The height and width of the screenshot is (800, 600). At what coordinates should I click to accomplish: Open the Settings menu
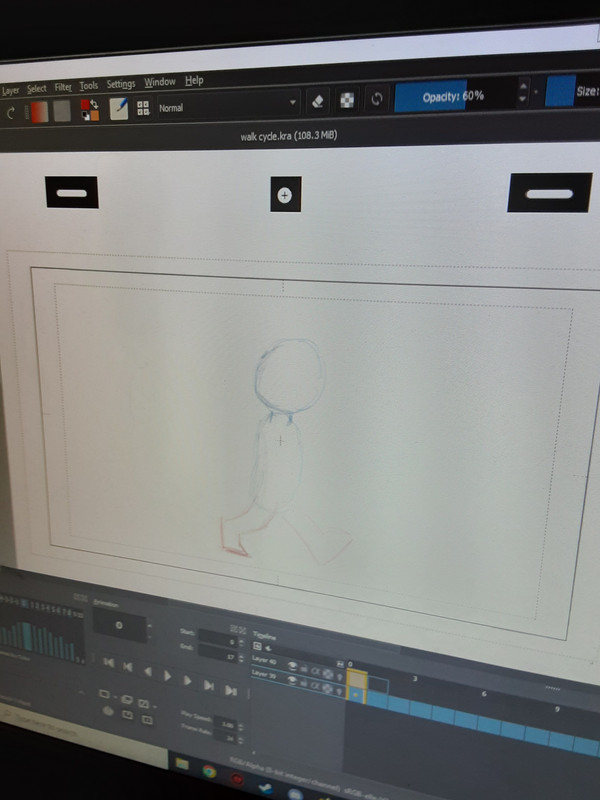121,84
